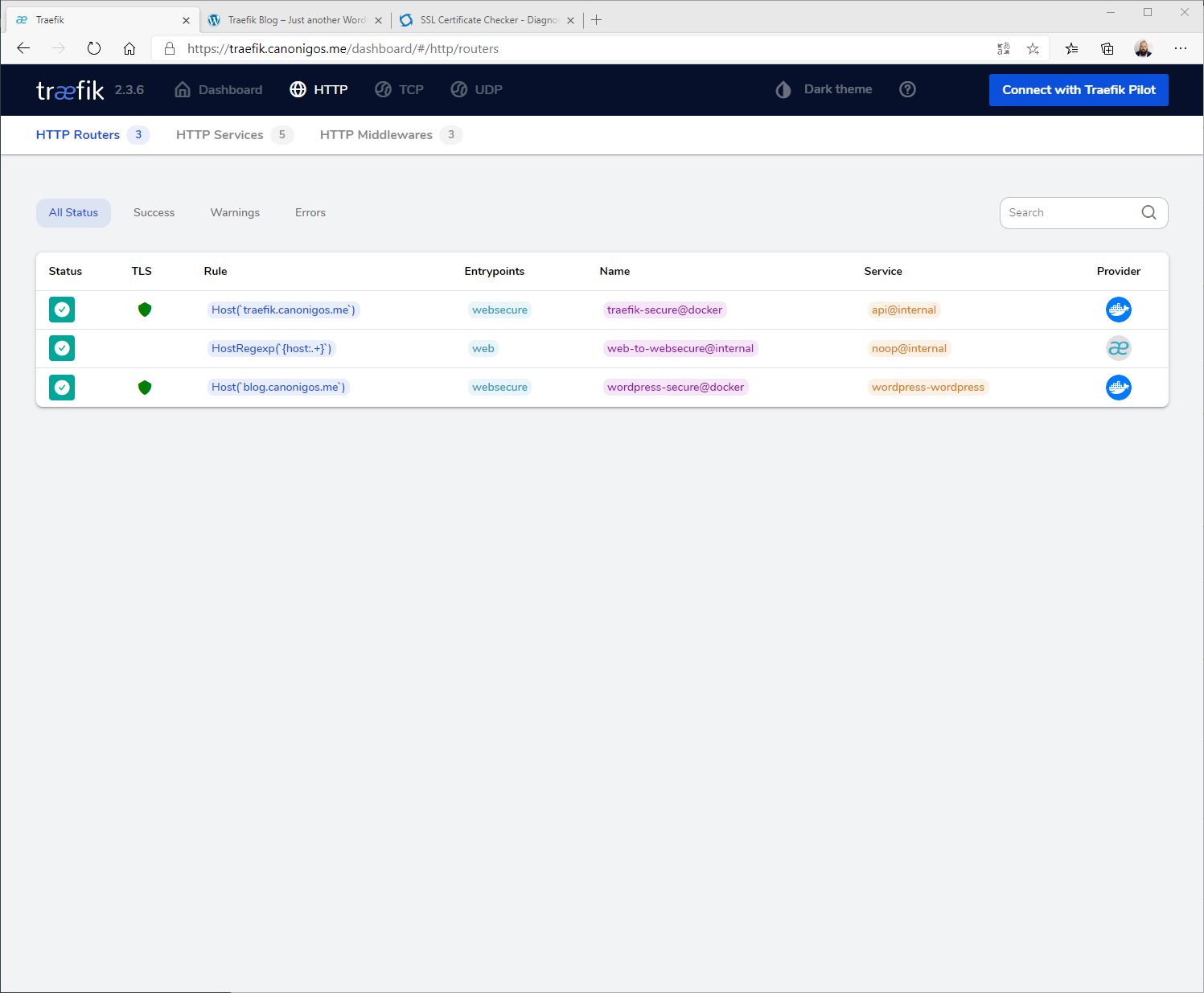Click green status check for traefik.canonigos.me row
1204x993 pixels.
click(x=62, y=310)
